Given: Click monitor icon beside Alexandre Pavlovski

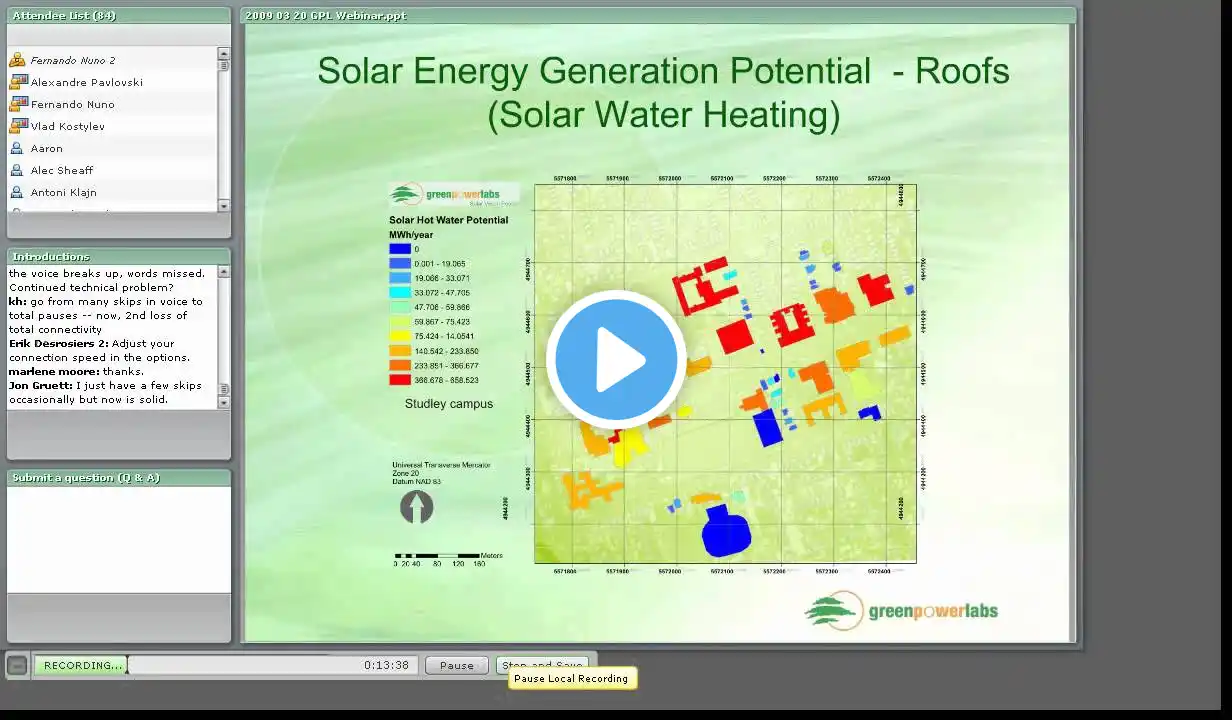Looking at the screenshot, I should click(x=17, y=82).
